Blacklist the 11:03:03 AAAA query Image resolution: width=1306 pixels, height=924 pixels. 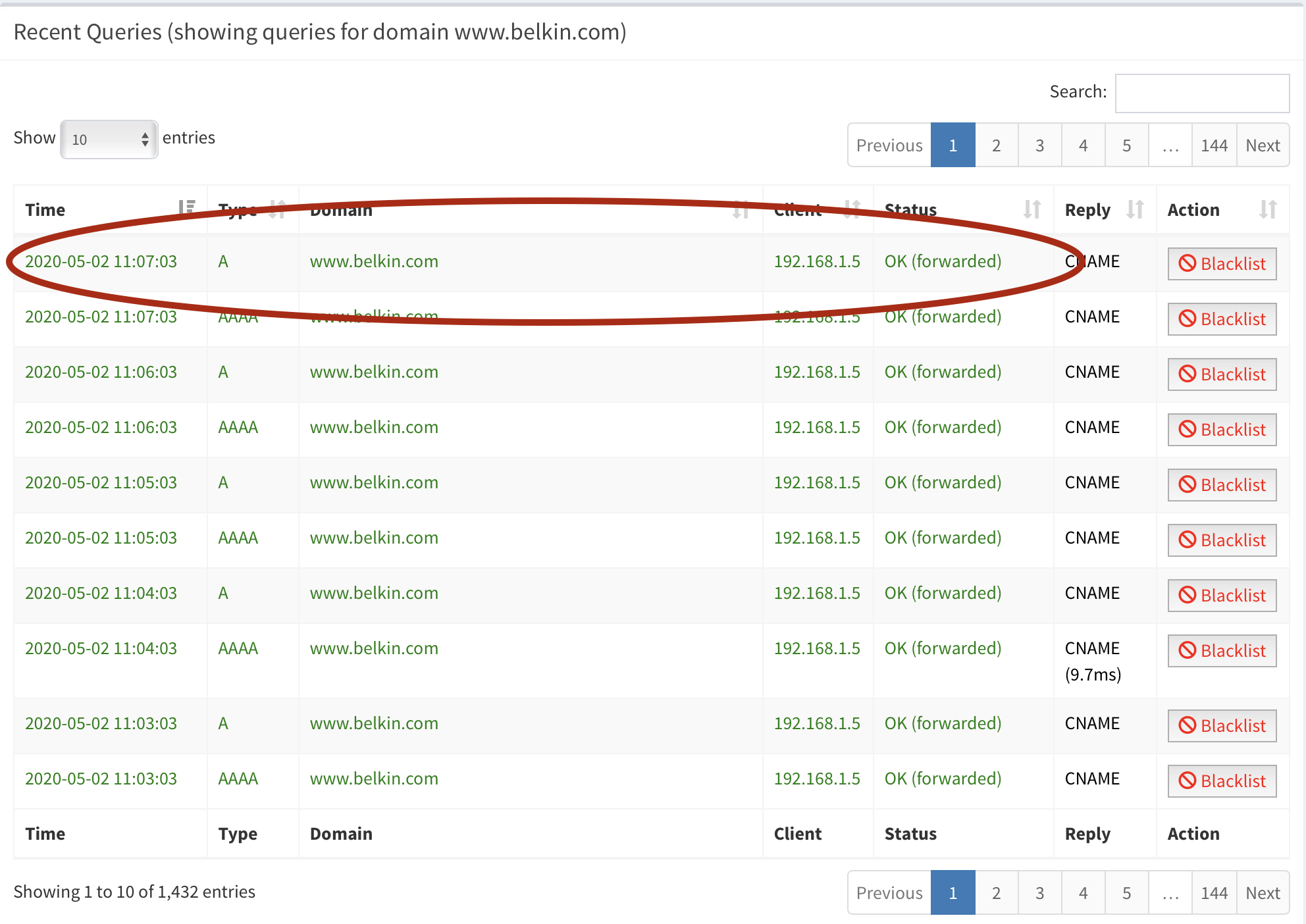pos(1221,781)
